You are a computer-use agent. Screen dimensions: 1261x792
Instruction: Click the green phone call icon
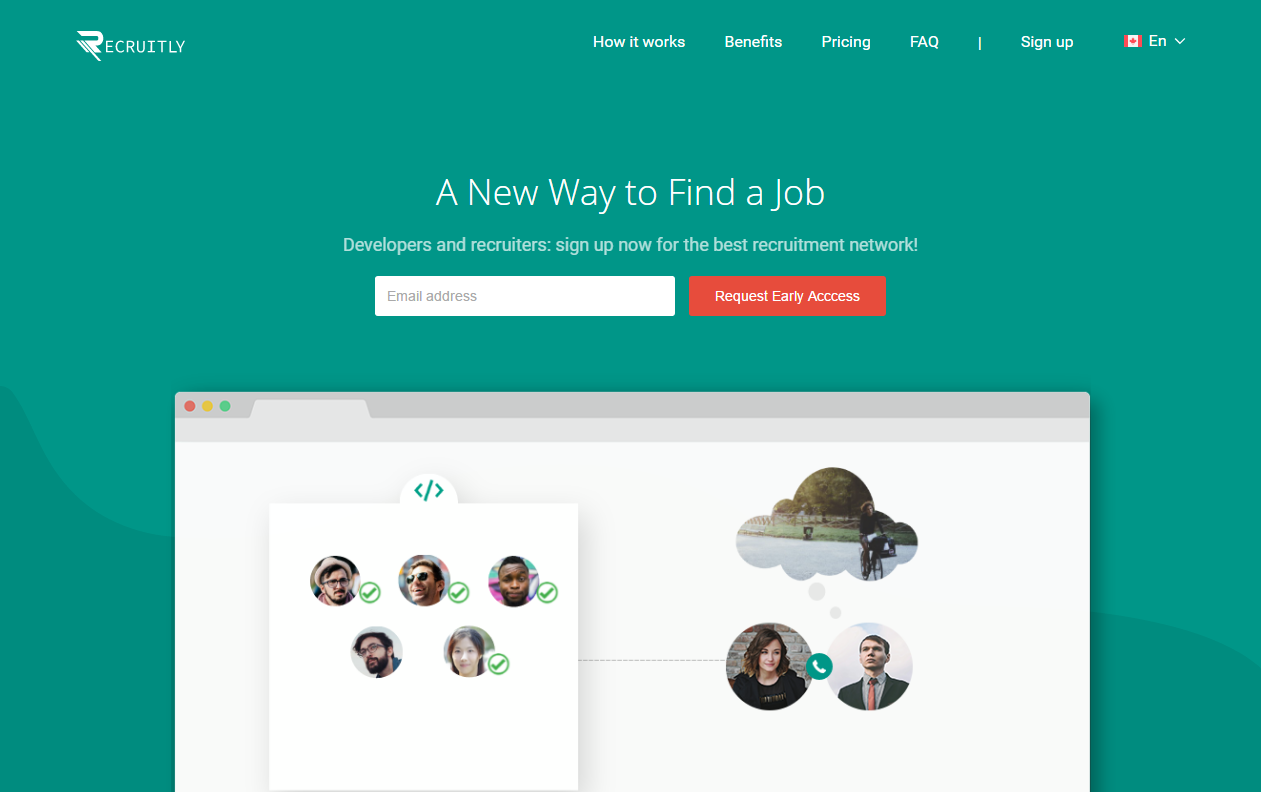pos(819,666)
